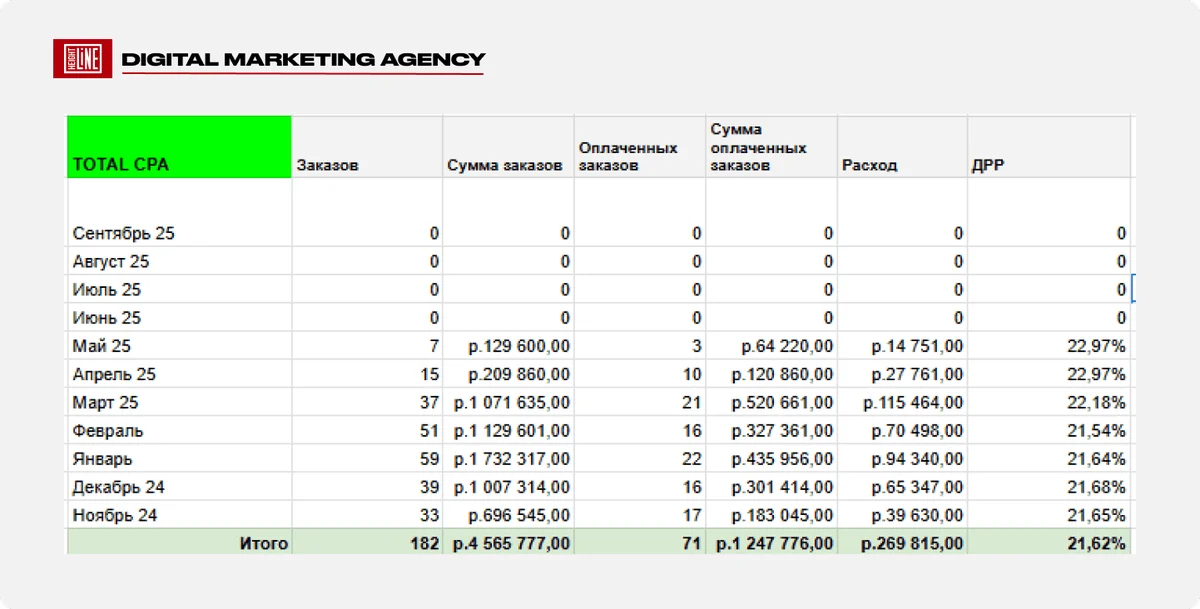This screenshot has width=1200, height=609.
Task: Click the Height Line red logo icon
Action: pyautogui.click(x=82, y=60)
